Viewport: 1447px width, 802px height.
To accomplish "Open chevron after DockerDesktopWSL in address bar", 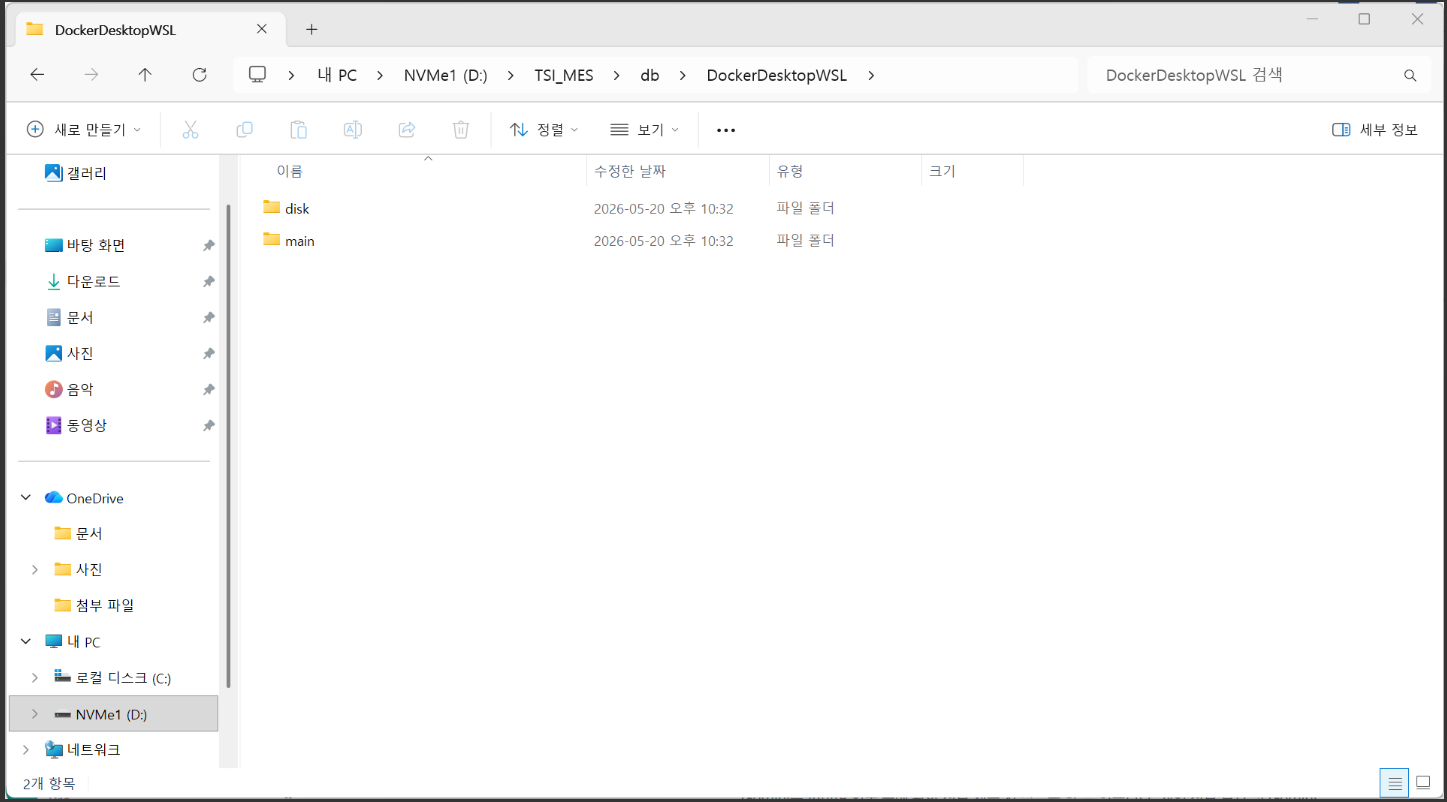I will [871, 75].
